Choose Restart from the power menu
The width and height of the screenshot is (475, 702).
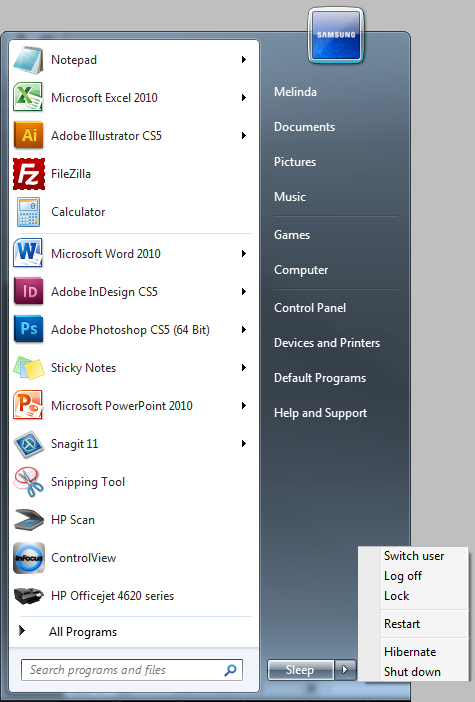coord(402,624)
